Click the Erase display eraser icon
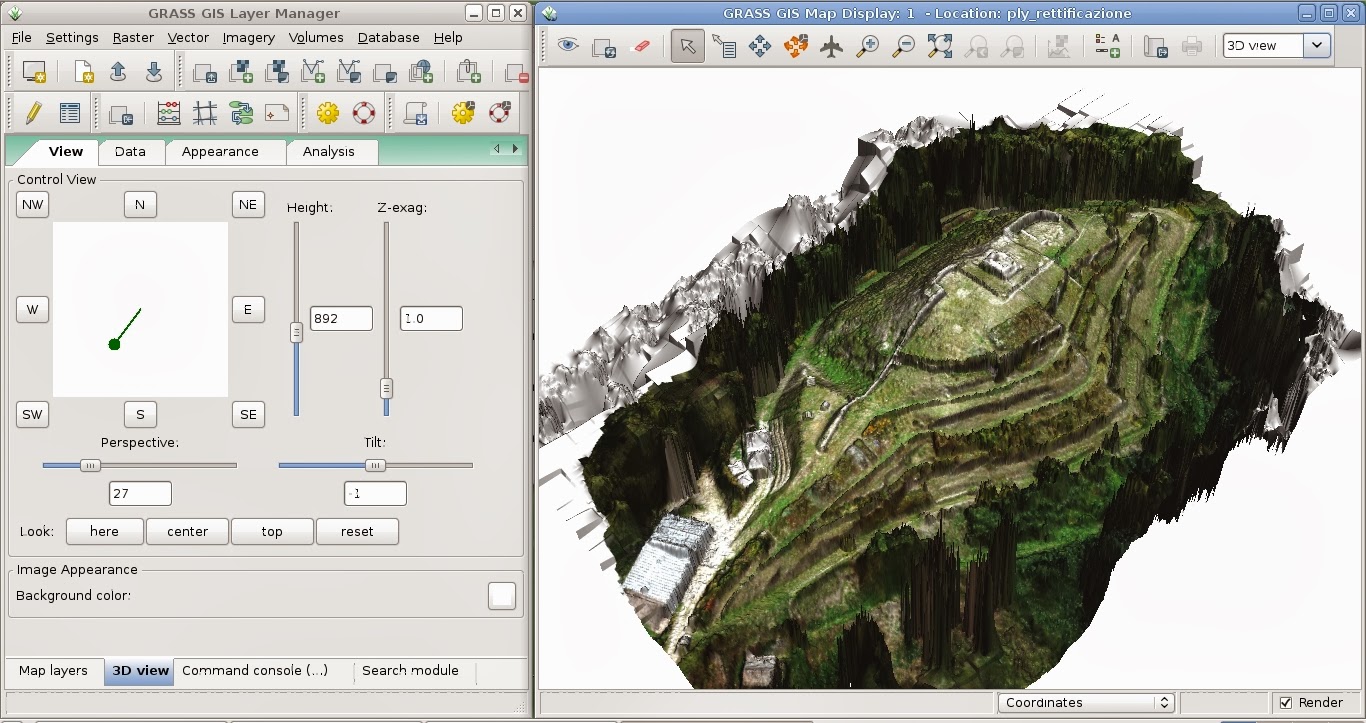 click(641, 46)
